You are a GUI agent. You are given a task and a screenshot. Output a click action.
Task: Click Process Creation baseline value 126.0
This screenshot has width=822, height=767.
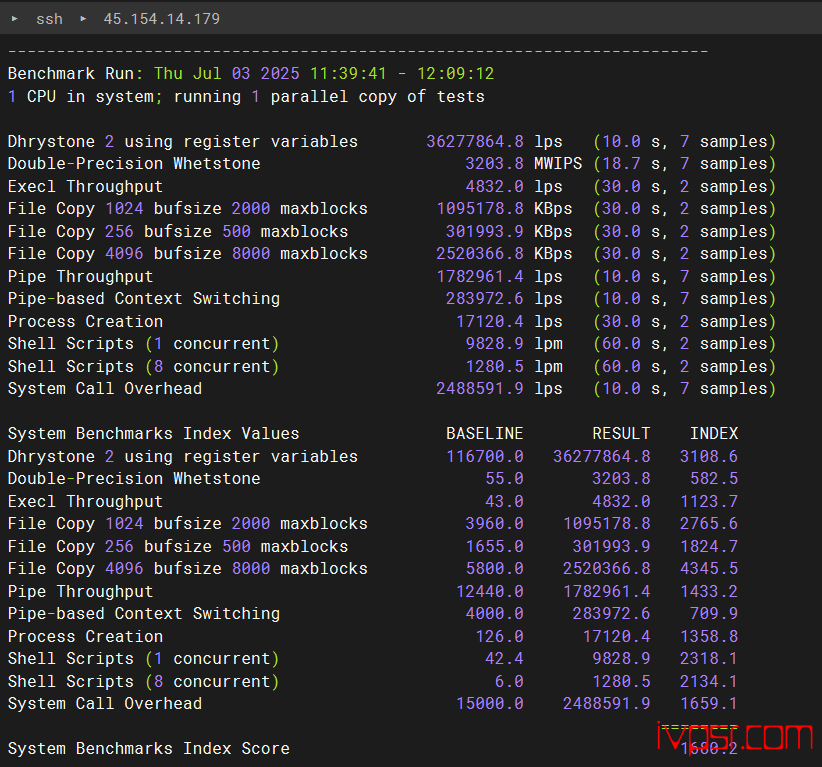pos(499,637)
